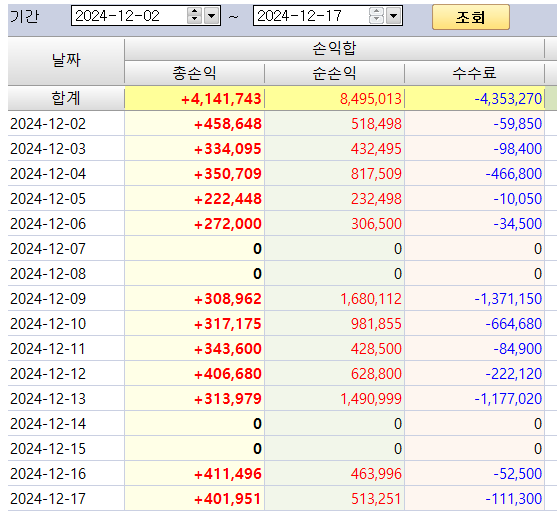Click 순손익 value 232,498
This screenshot has height=518, width=557.
[x=376, y=199]
